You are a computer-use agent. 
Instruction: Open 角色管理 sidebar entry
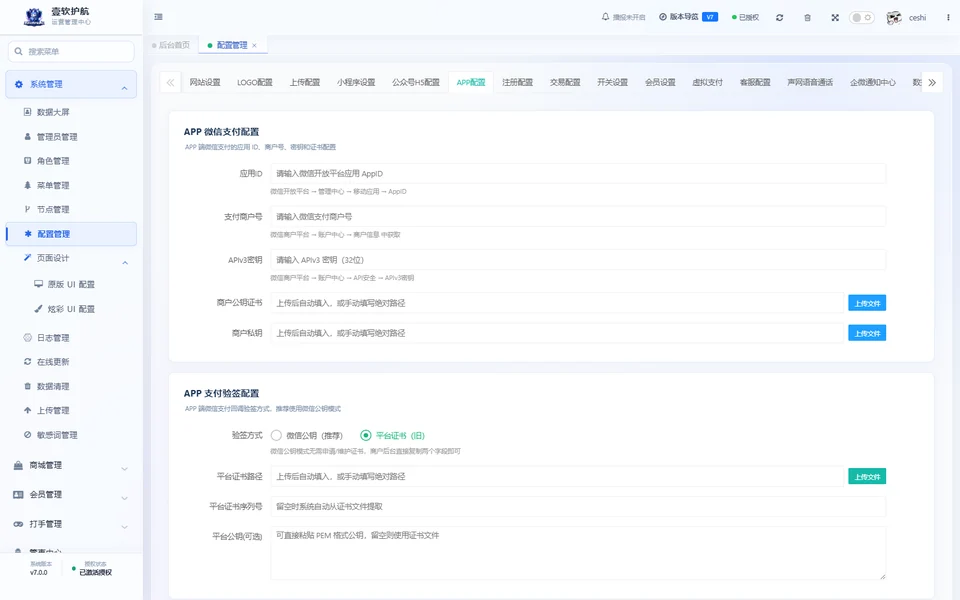(x=53, y=161)
